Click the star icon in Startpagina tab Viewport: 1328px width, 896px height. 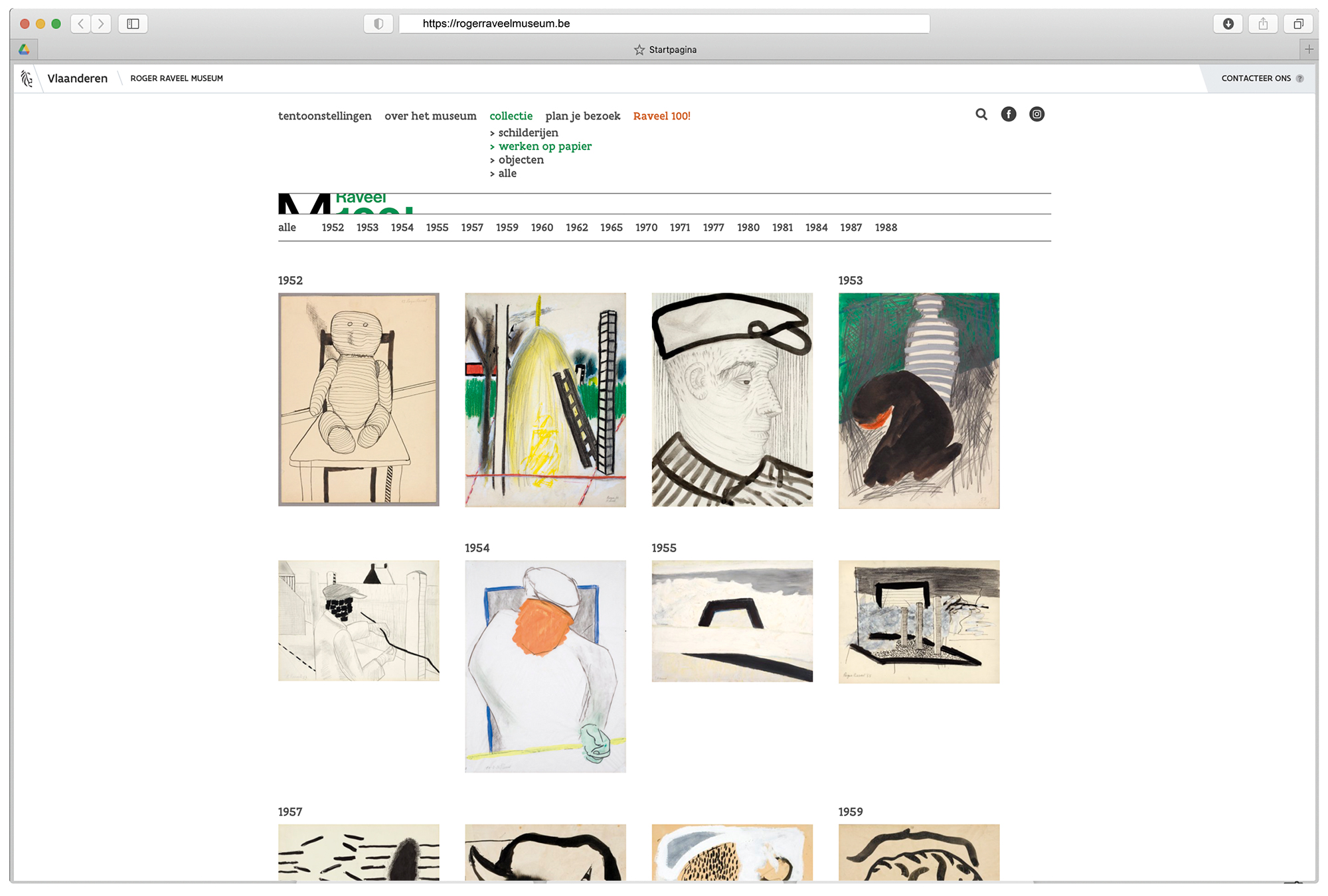tap(639, 50)
